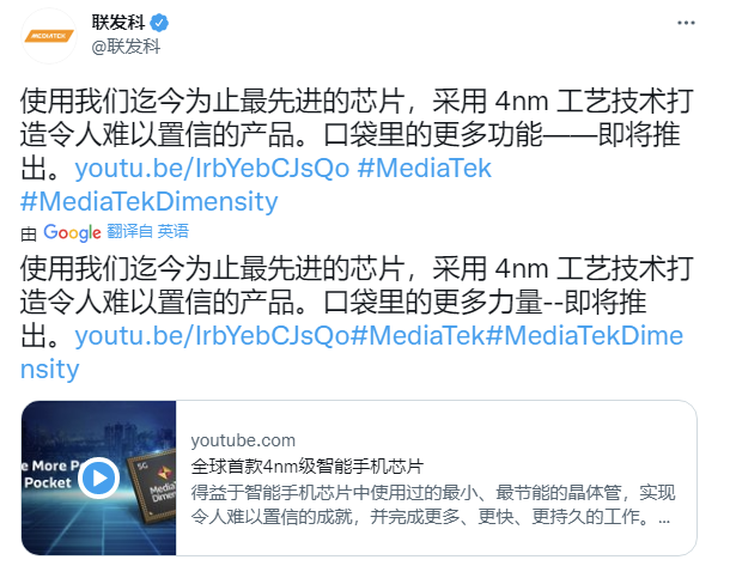Open youtu.be/IrbYebCJsQo link in original tweet
Screen dimensions: 730x572
[x=212, y=168]
